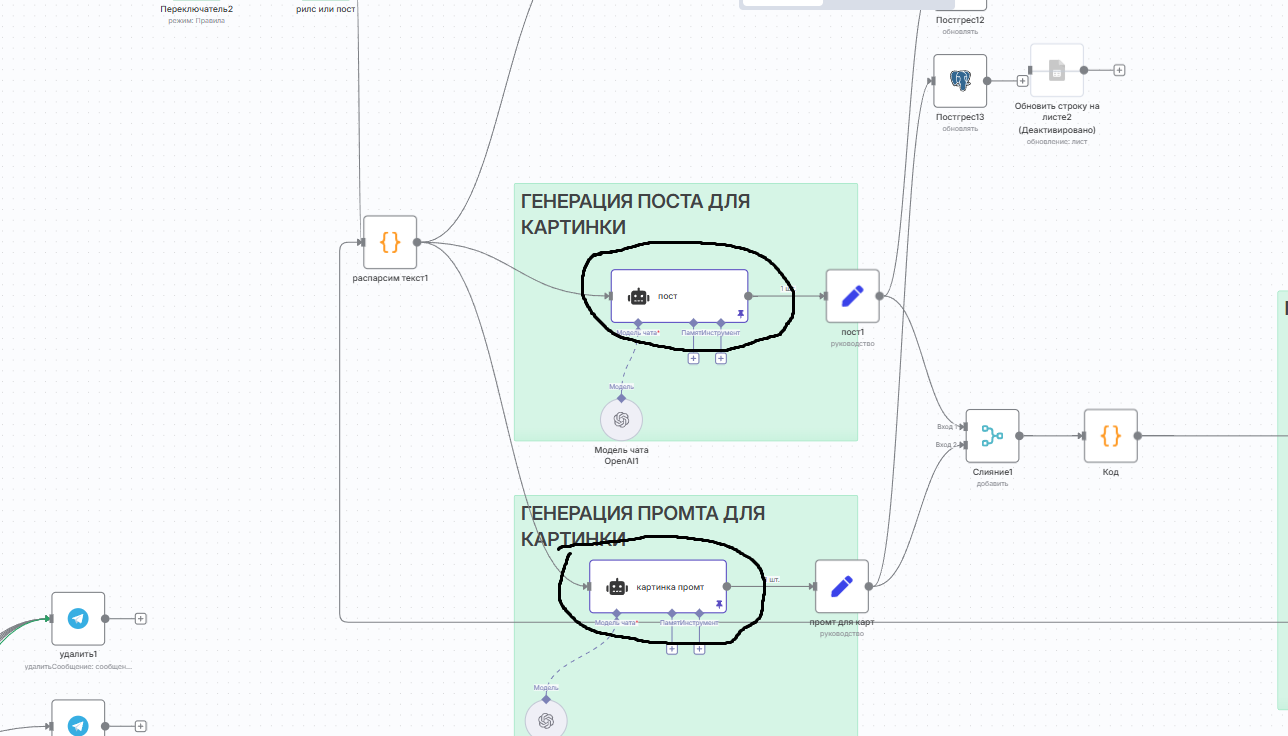Click "Модель" diamond atop "Модель чата OpenAI1"
This screenshot has height=736, width=1288.
point(621,398)
